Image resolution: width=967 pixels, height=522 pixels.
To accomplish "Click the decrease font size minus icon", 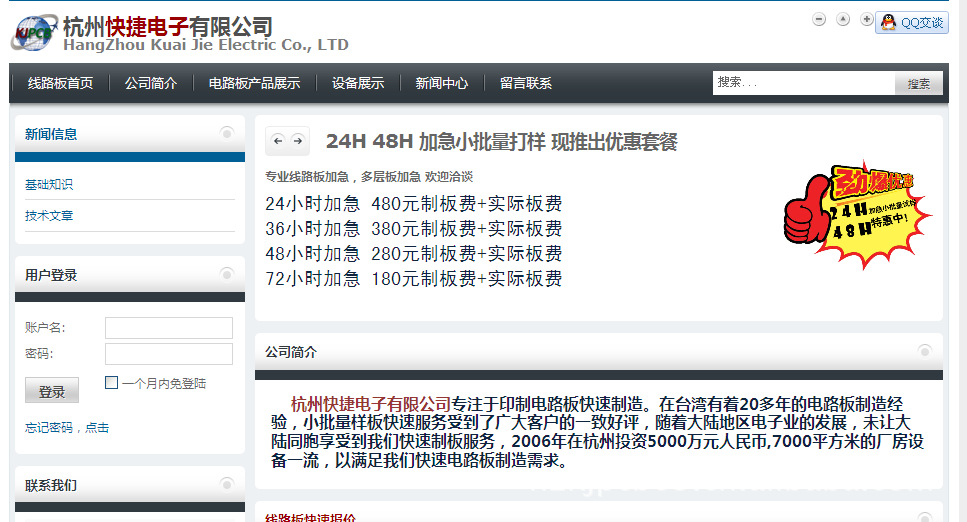I will [819, 19].
